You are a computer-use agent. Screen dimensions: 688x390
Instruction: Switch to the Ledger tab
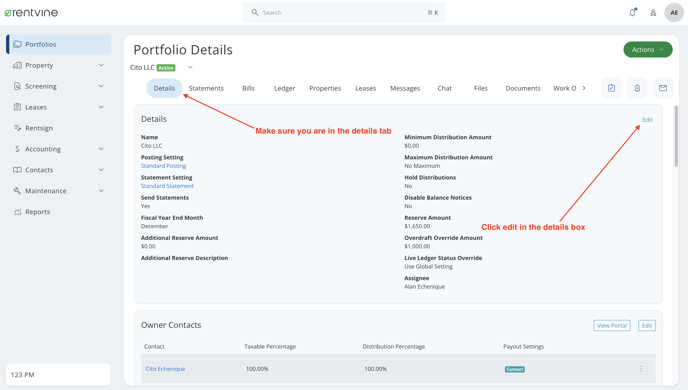pos(284,88)
